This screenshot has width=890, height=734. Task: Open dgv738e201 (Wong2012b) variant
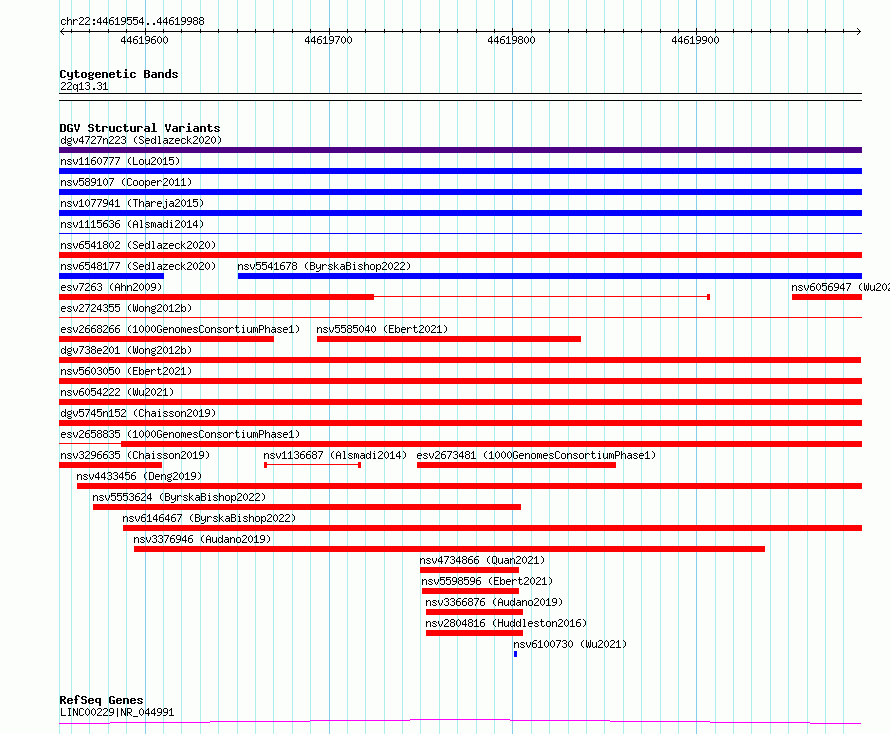[126, 350]
